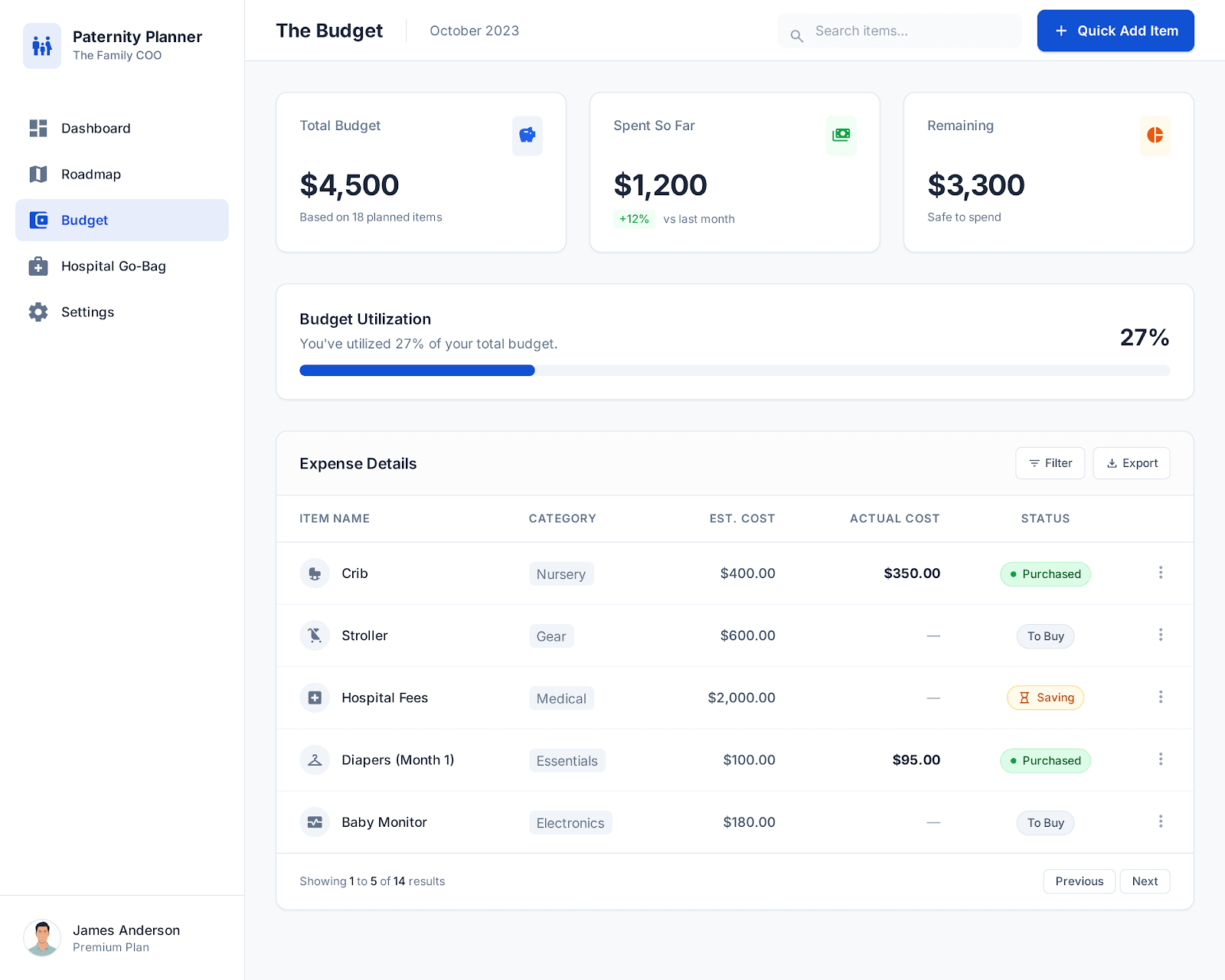Click the Budget Utilization progress bar
The height and width of the screenshot is (980, 1225).
(734, 371)
